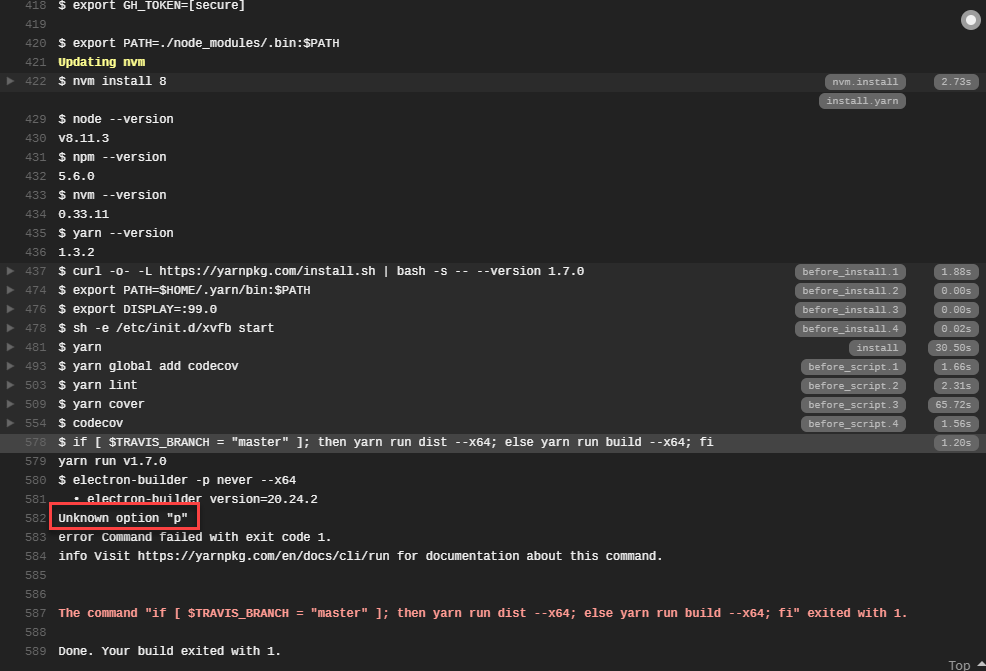Click the yarnpkg docs info line

[360, 556]
